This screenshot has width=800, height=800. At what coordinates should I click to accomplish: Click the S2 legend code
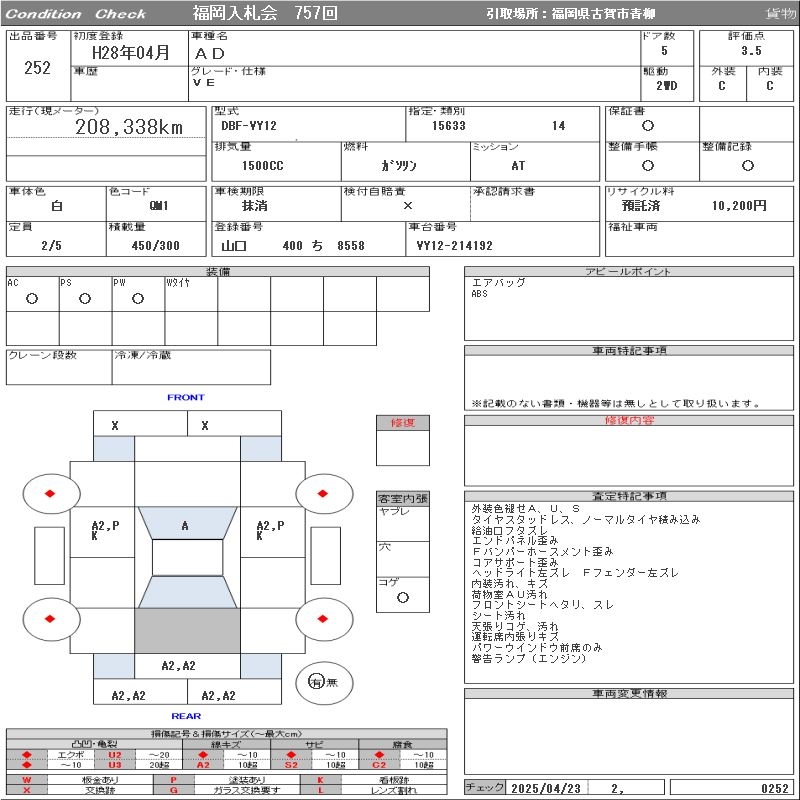point(291,765)
